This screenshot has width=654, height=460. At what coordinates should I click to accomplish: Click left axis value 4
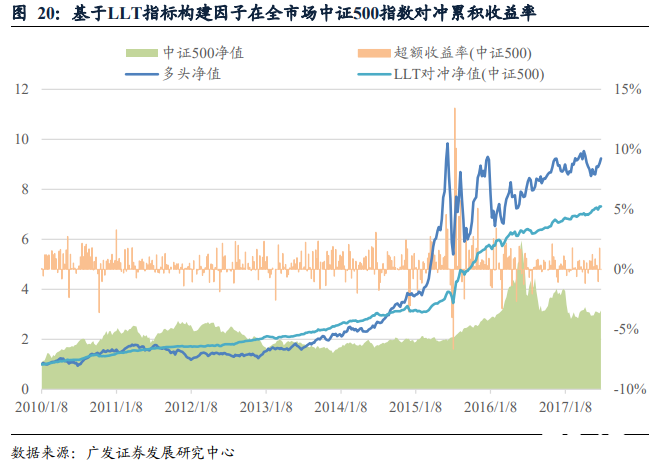tap(25, 289)
